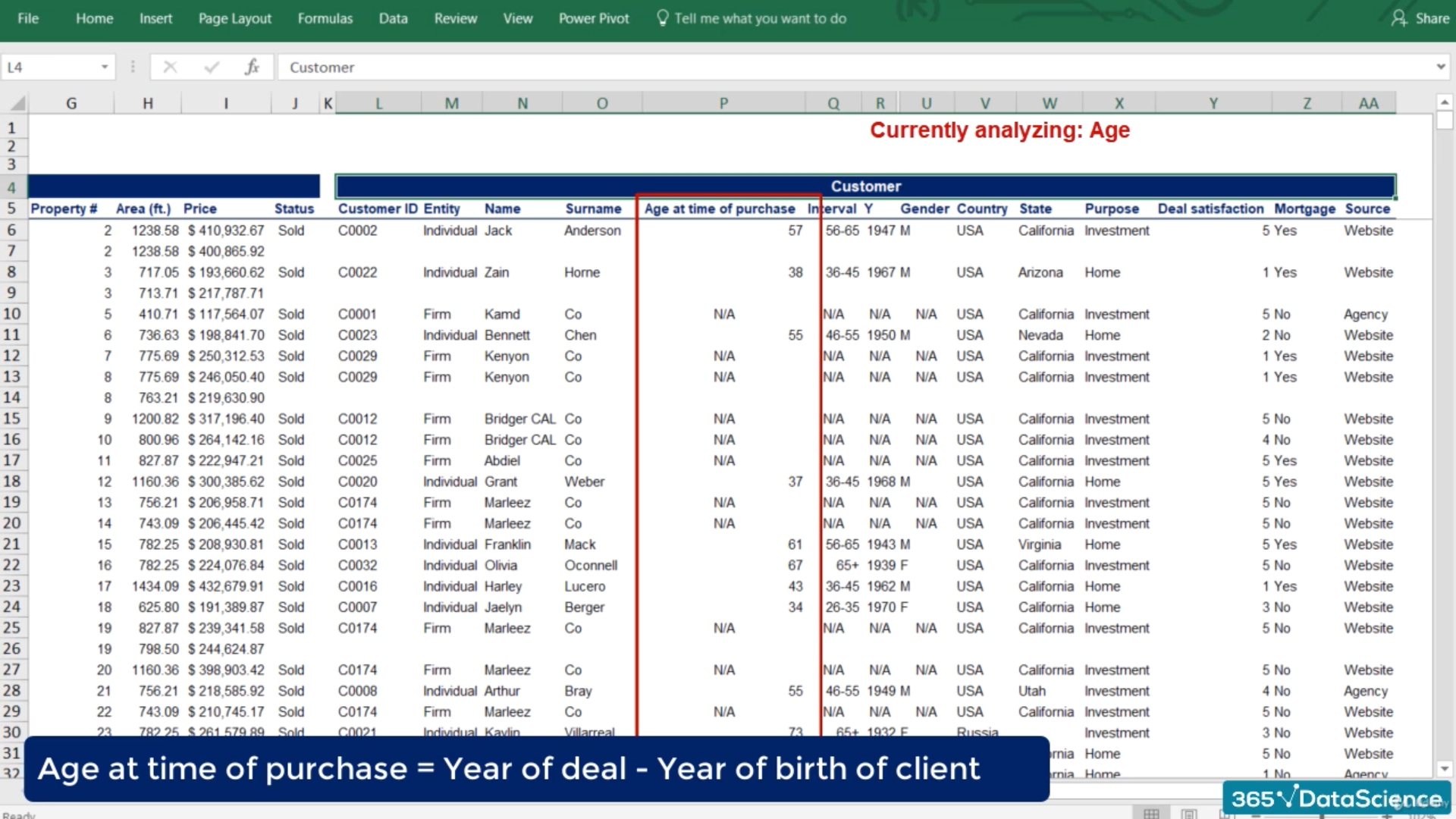Expand the formula bar with chevron

click(x=1440, y=67)
